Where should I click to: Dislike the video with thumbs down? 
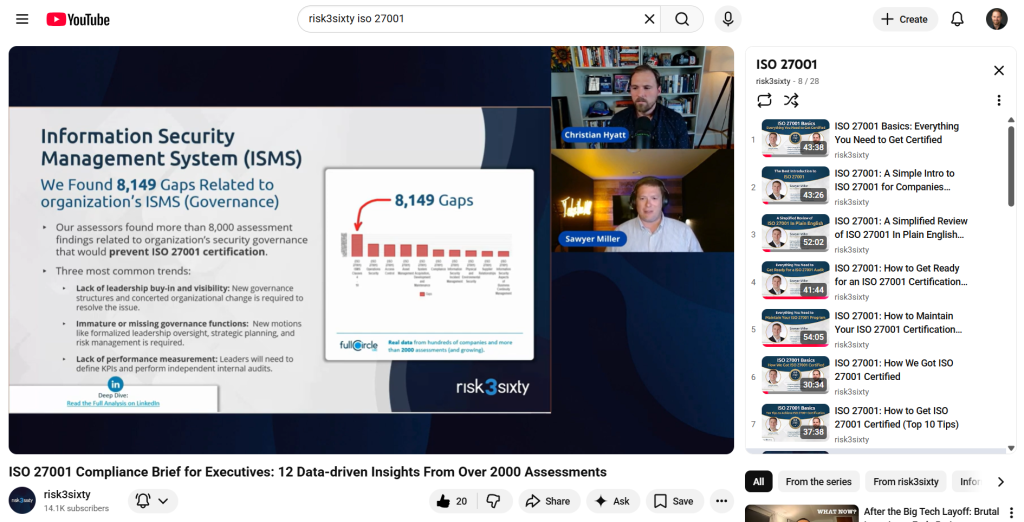click(494, 501)
